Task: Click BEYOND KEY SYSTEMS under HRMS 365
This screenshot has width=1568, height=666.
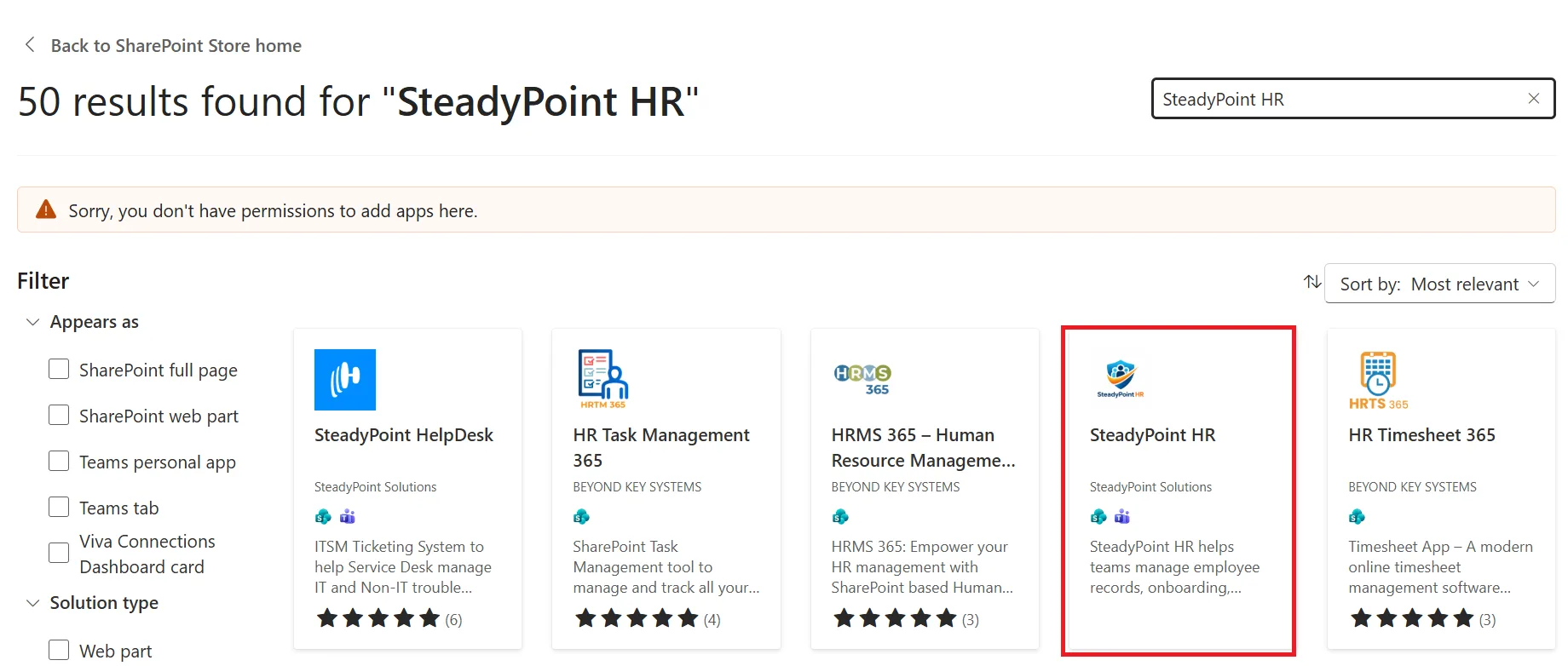Action: click(896, 487)
